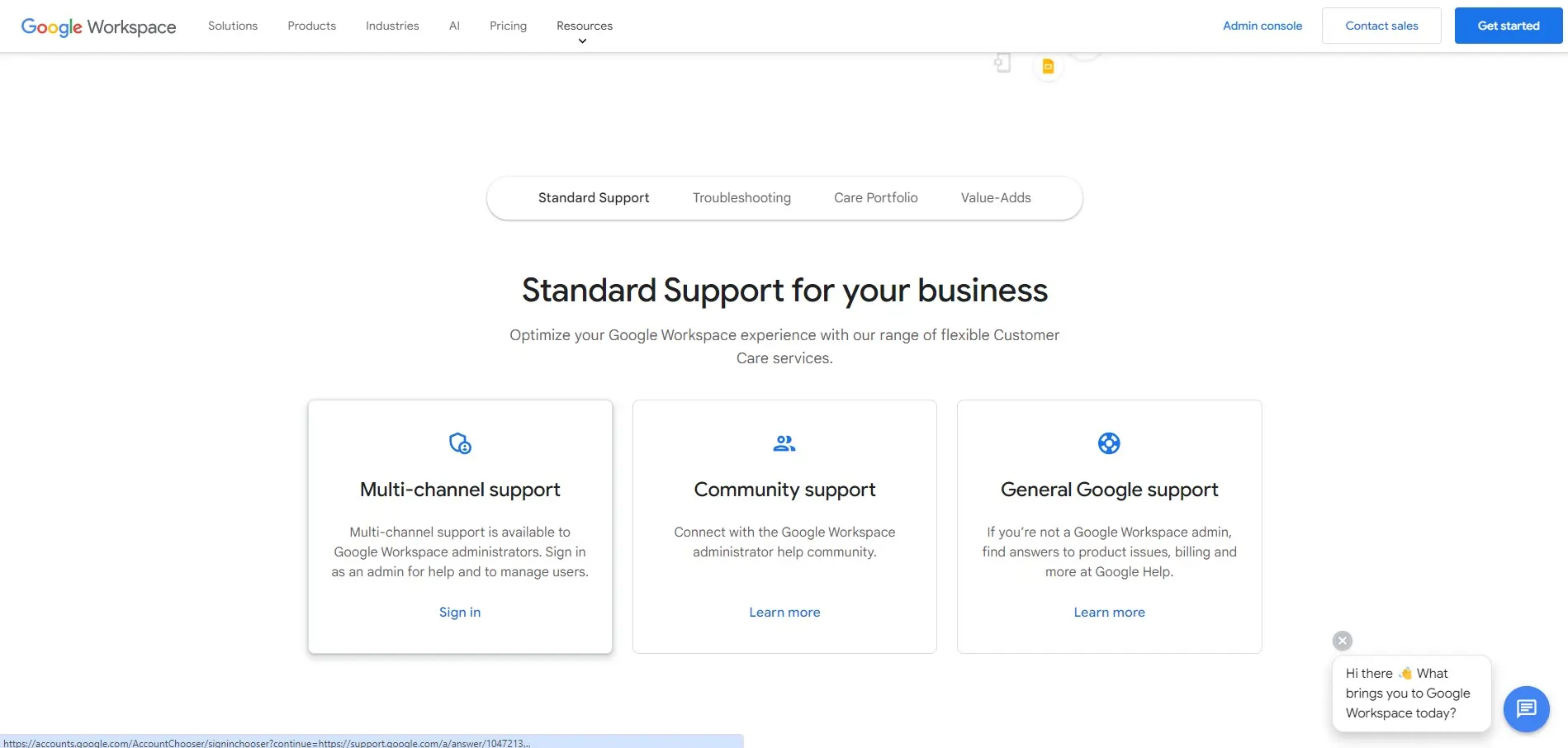Go to the AI nav item
Image resolution: width=1568 pixels, height=748 pixels.
[x=454, y=26]
